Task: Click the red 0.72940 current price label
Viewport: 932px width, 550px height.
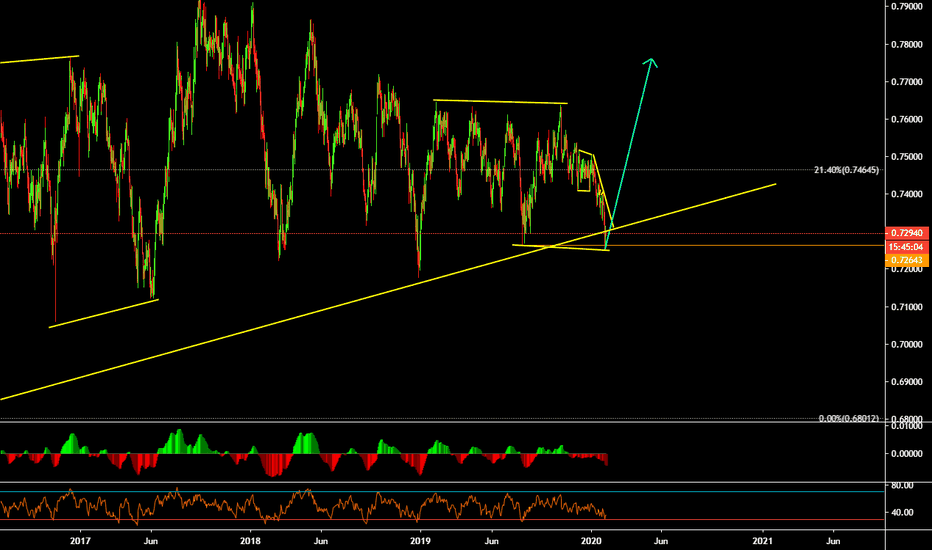Action: pyautogui.click(x=906, y=233)
